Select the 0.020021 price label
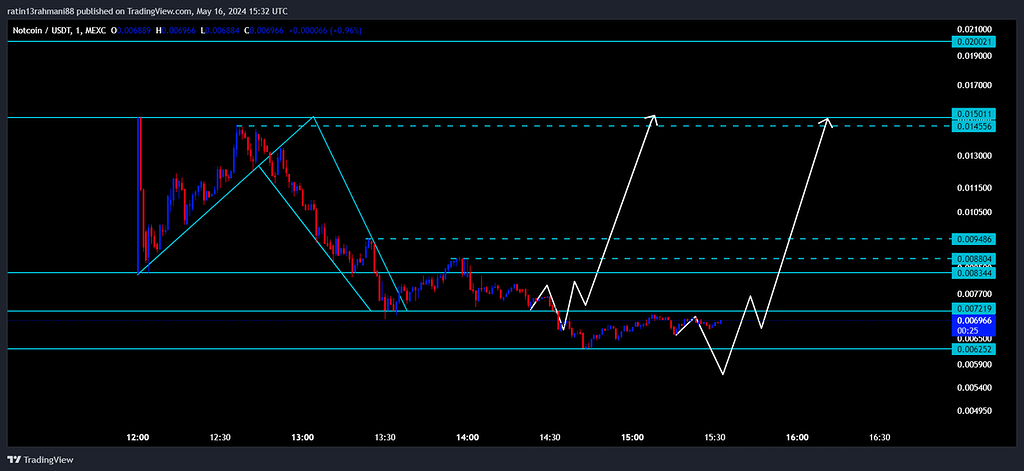The width and height of the screenshot is (1024, 471). (x=974, y=42)
